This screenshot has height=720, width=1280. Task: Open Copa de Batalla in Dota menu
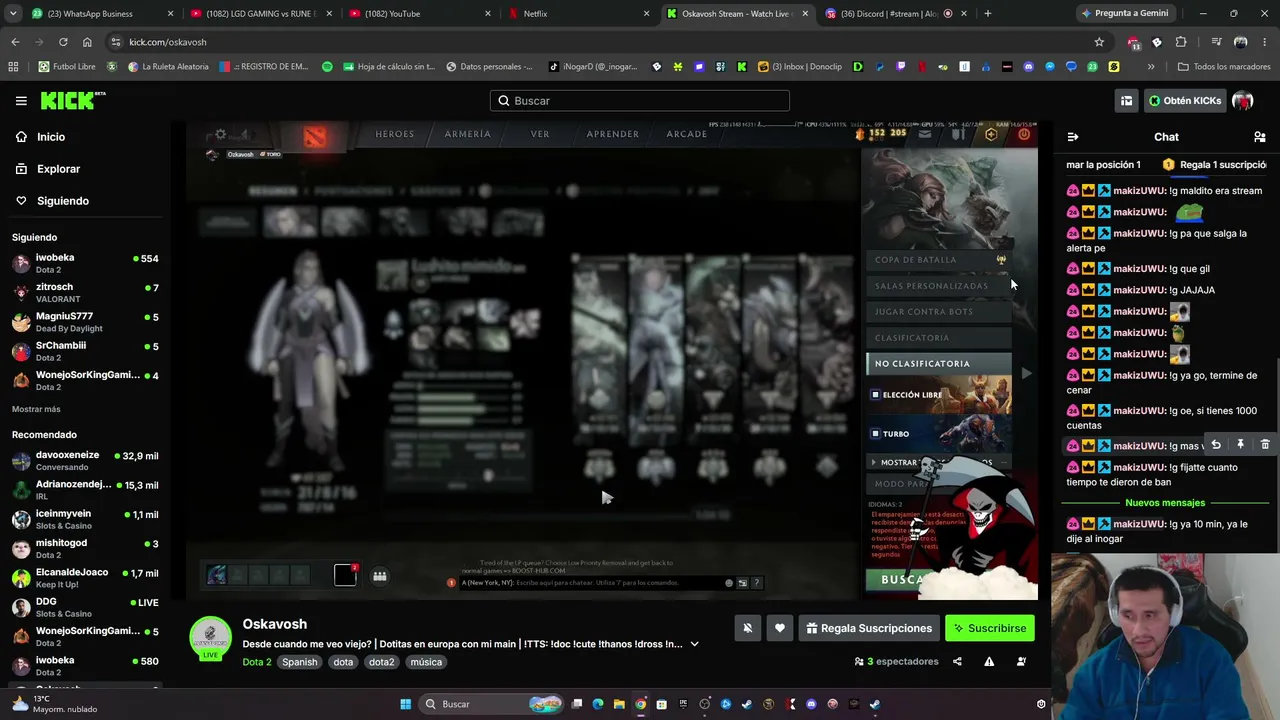[x=939, y=260]
